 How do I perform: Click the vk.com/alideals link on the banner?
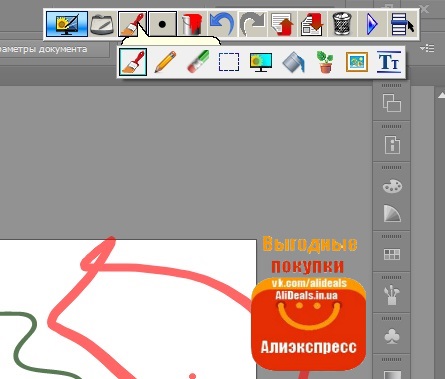(309, 283)
